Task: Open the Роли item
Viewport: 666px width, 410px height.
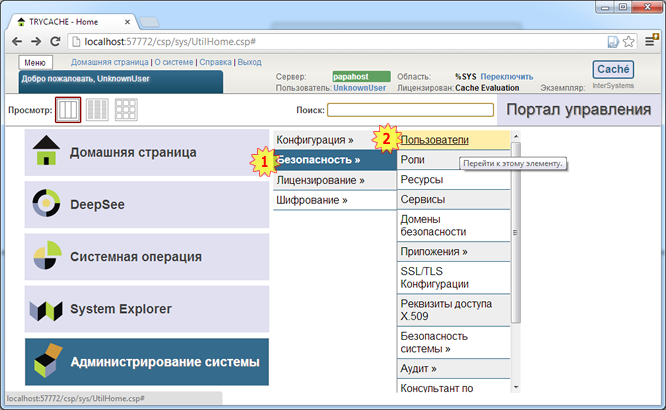Action: [x=454, y=160]
